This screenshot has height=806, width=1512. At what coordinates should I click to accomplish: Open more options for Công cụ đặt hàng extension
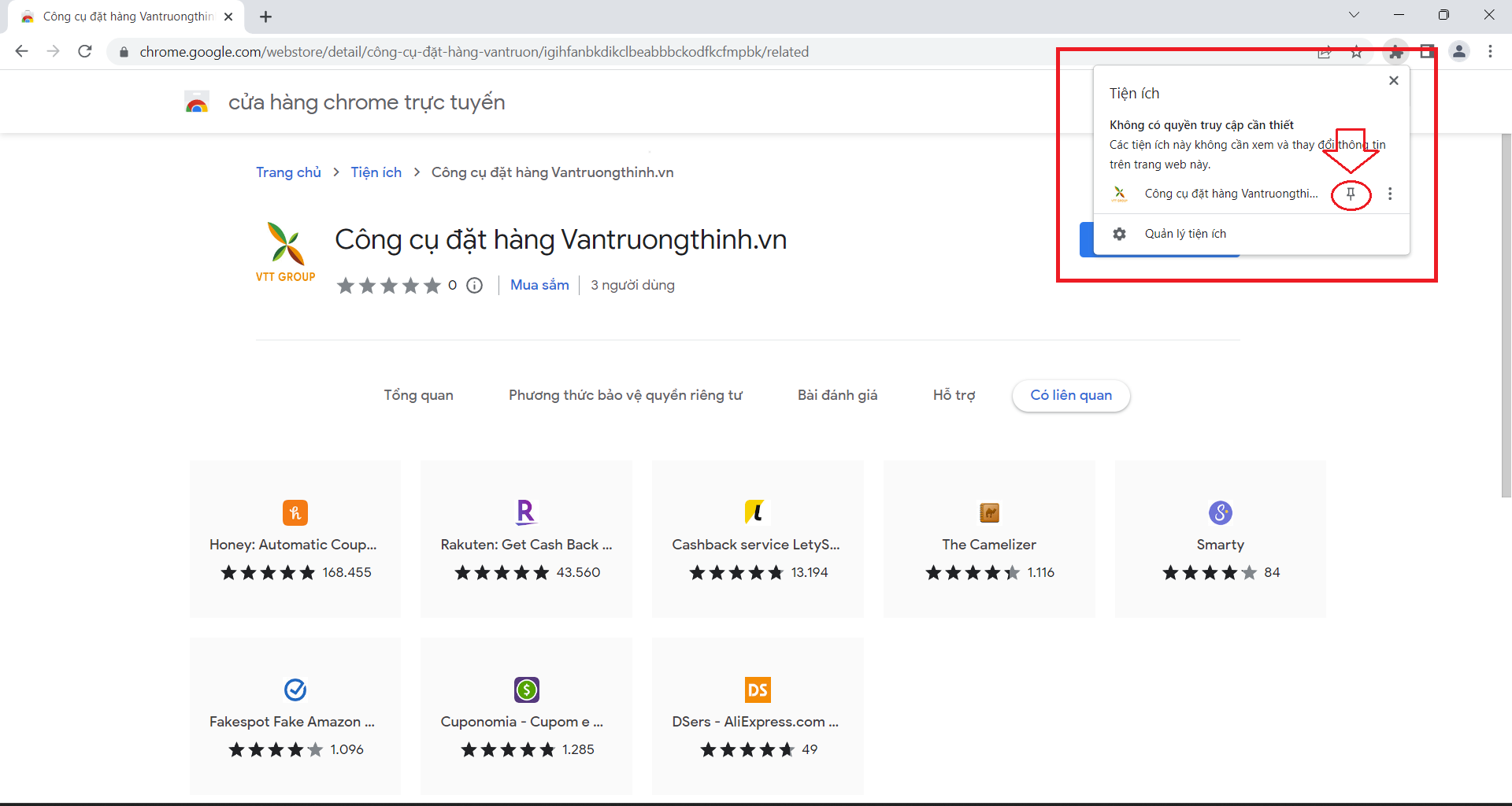1390,194
